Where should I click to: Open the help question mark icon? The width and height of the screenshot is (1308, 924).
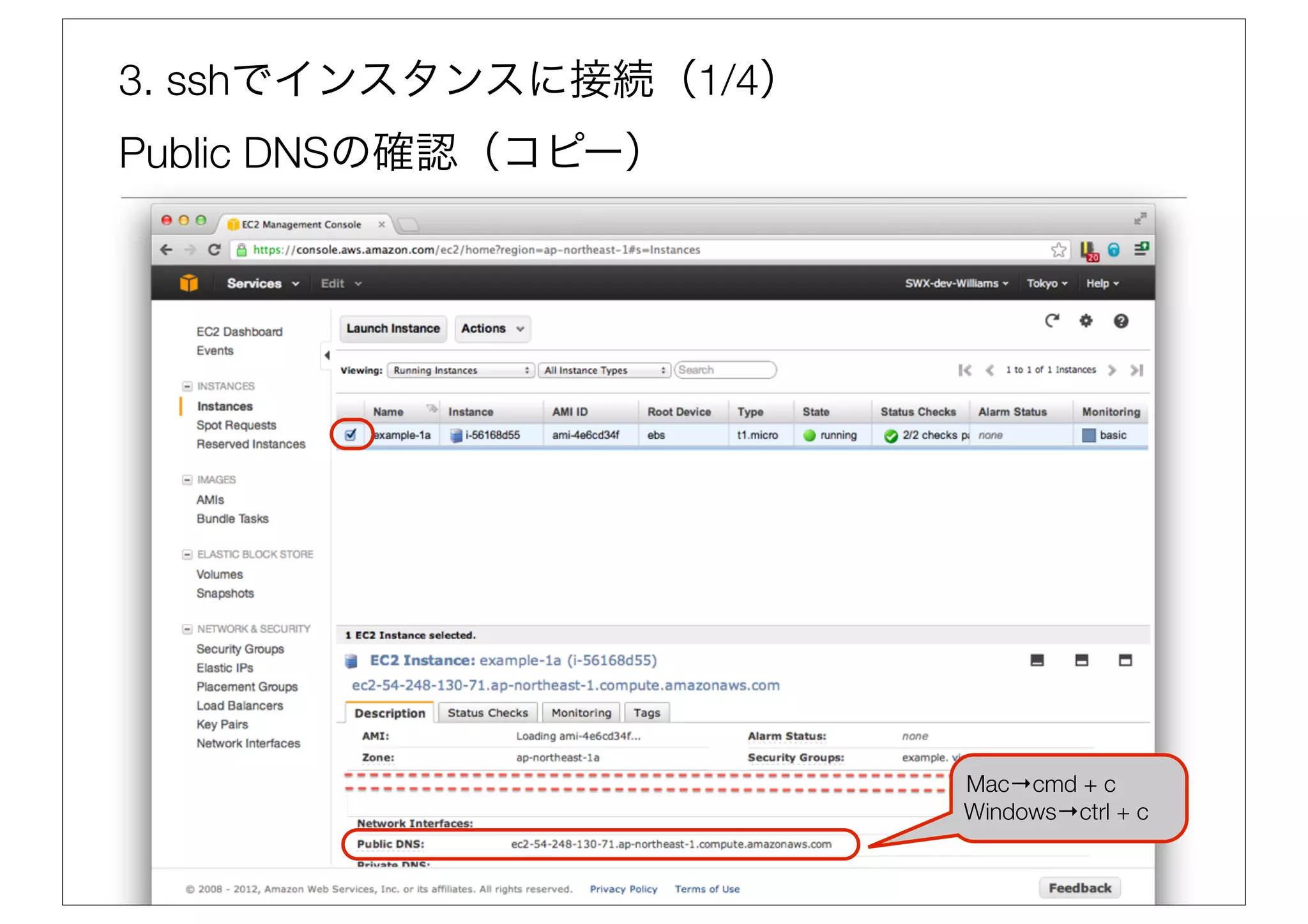(x=1121, y=321)
